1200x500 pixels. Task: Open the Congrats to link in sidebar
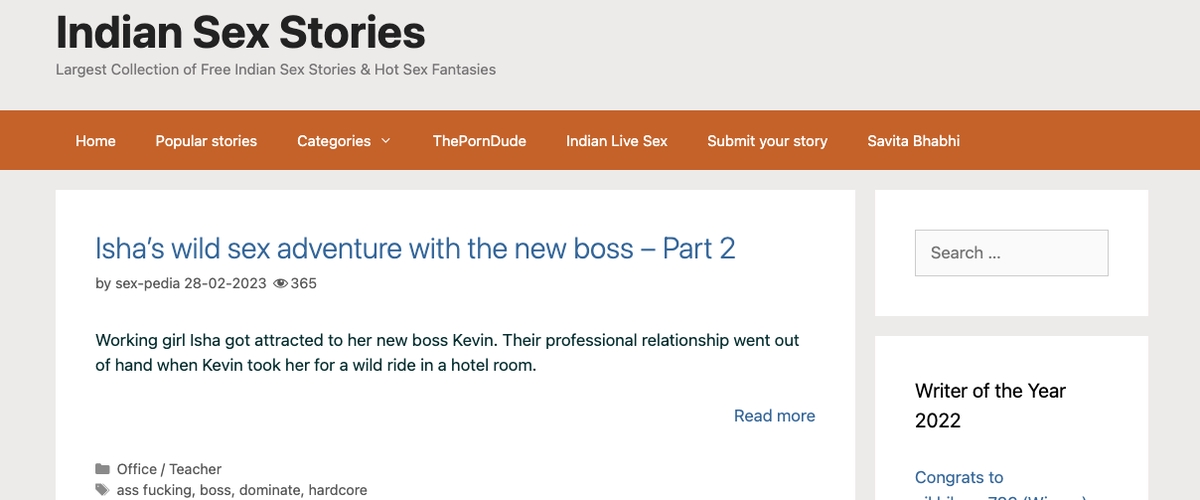[959, 477]
